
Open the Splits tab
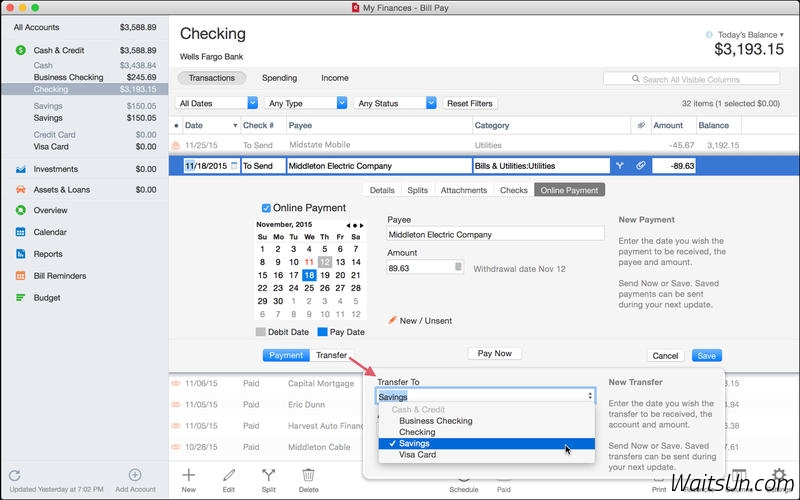[x=417, y=190]
